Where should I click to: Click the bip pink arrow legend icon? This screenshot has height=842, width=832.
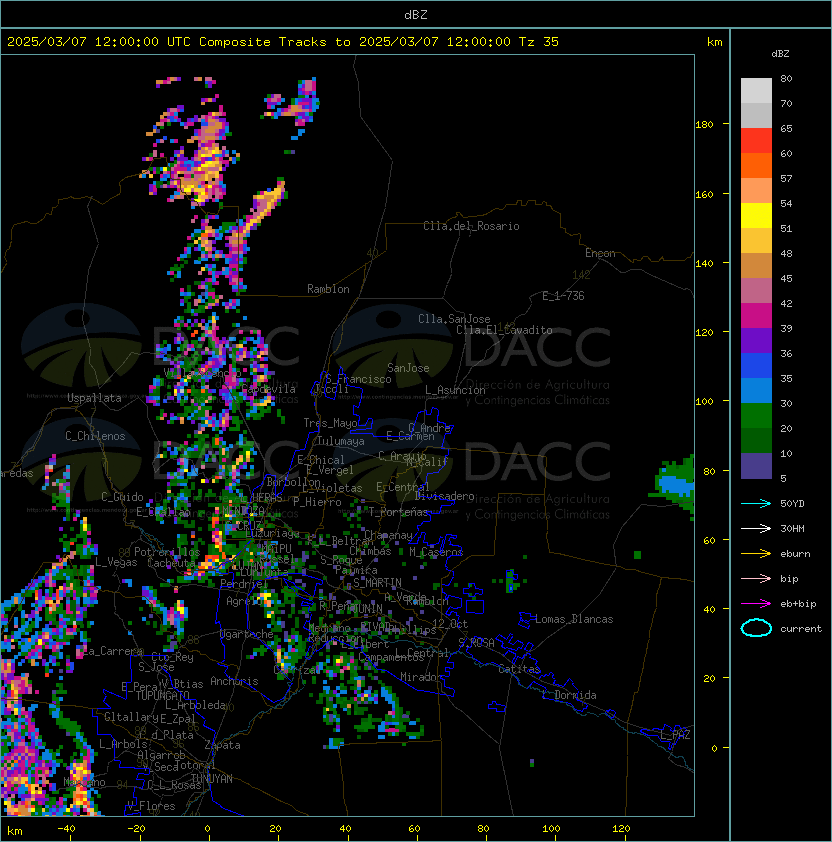(756, 579)
